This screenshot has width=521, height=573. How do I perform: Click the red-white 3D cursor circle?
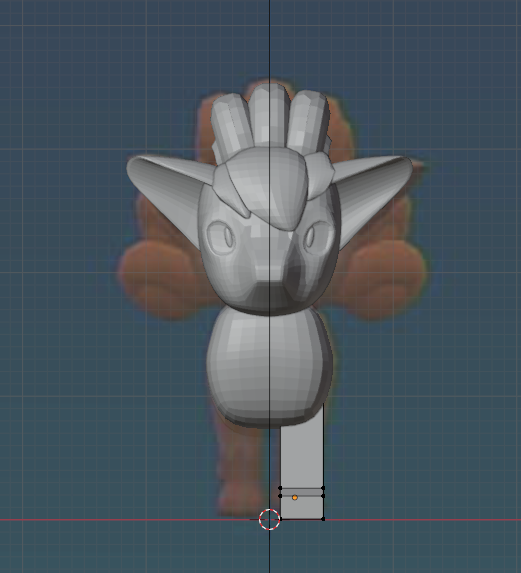[x=270, y=519]
